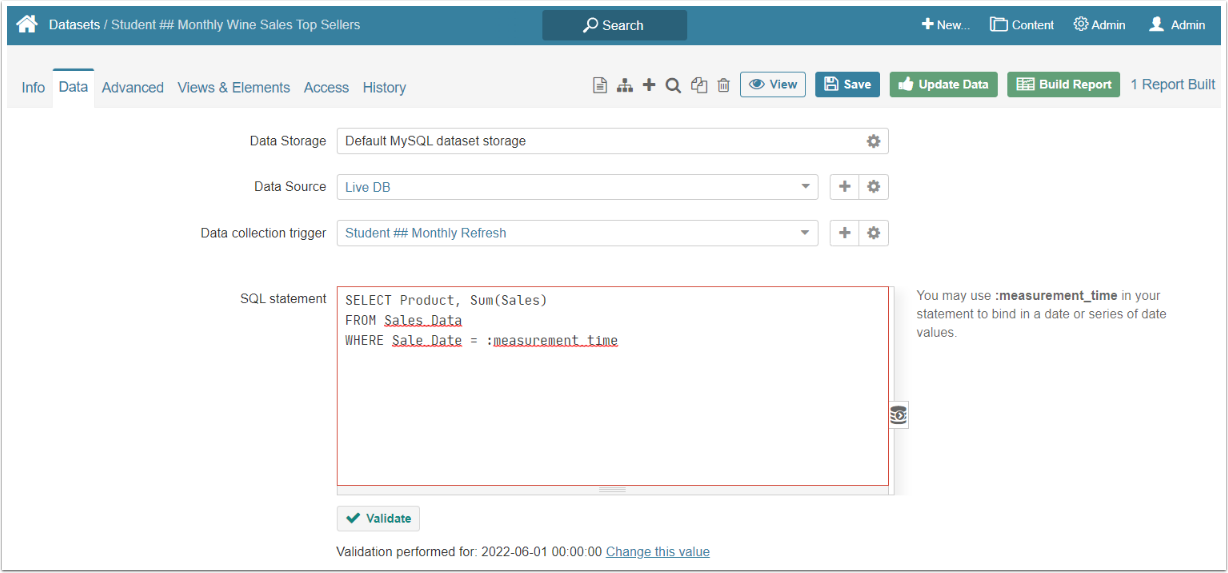1228x573 pixels.
Task: Select the Data tab
Action: (x=73, y=87)
